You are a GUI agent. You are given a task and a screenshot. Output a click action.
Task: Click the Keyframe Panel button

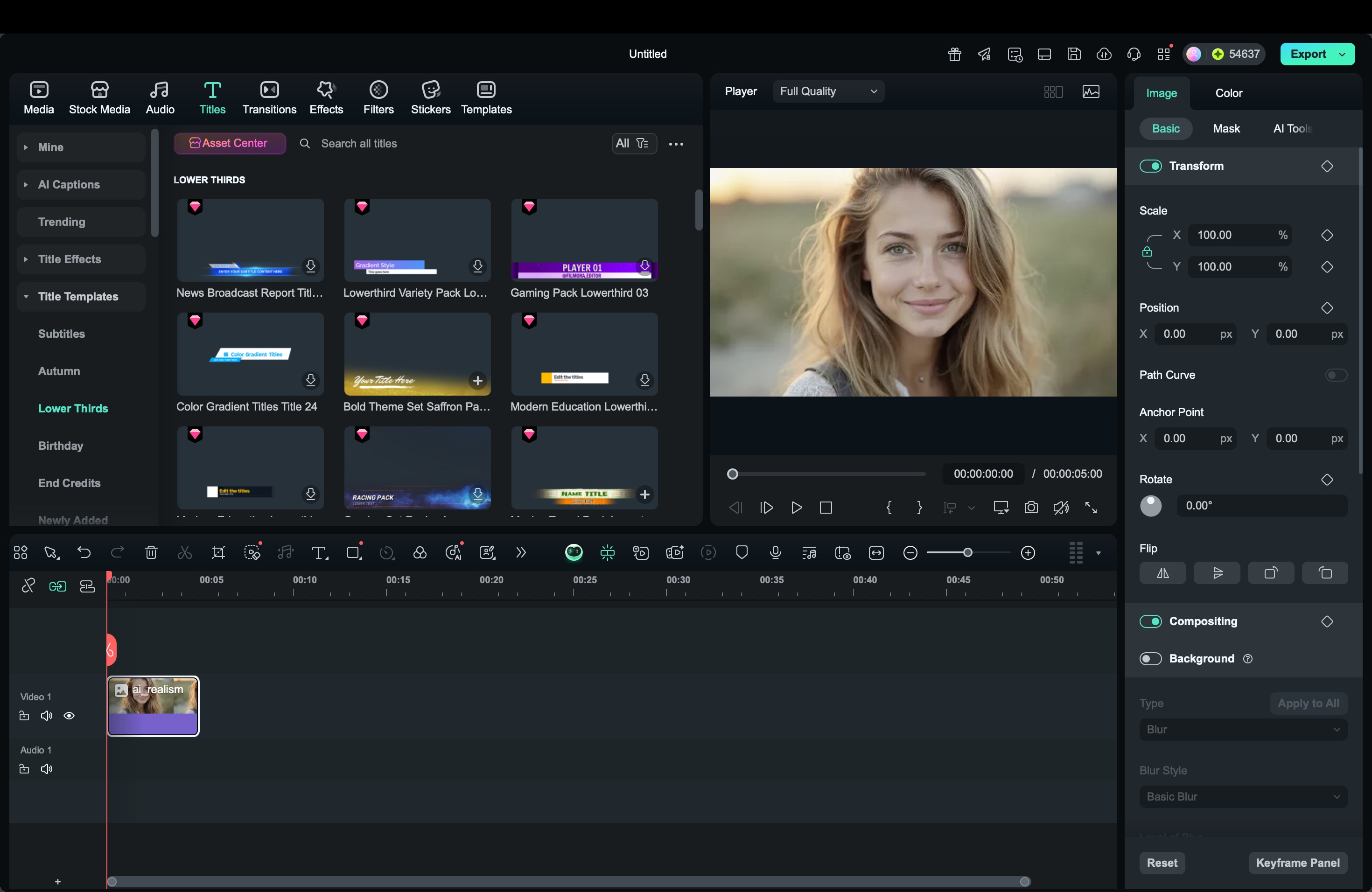(1298, 863)
